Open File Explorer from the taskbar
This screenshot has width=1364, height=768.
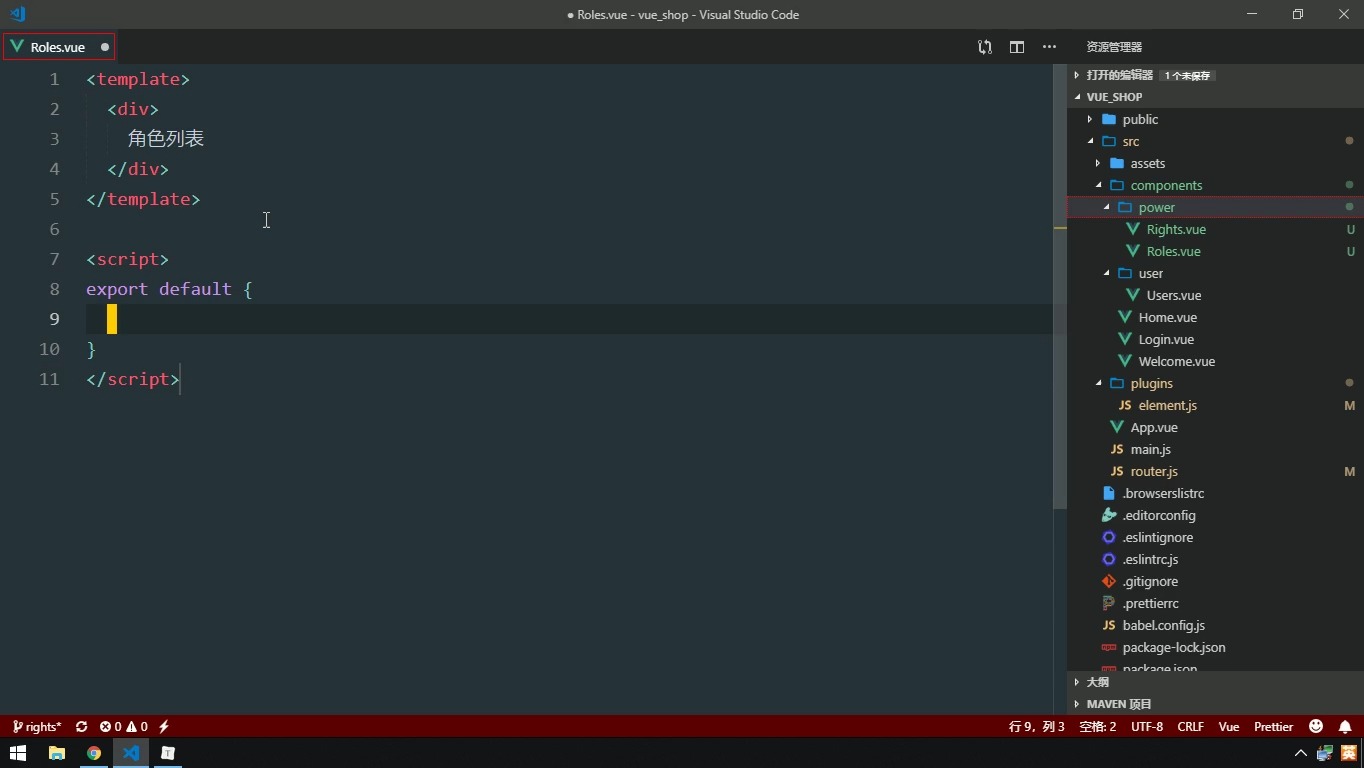56,753
